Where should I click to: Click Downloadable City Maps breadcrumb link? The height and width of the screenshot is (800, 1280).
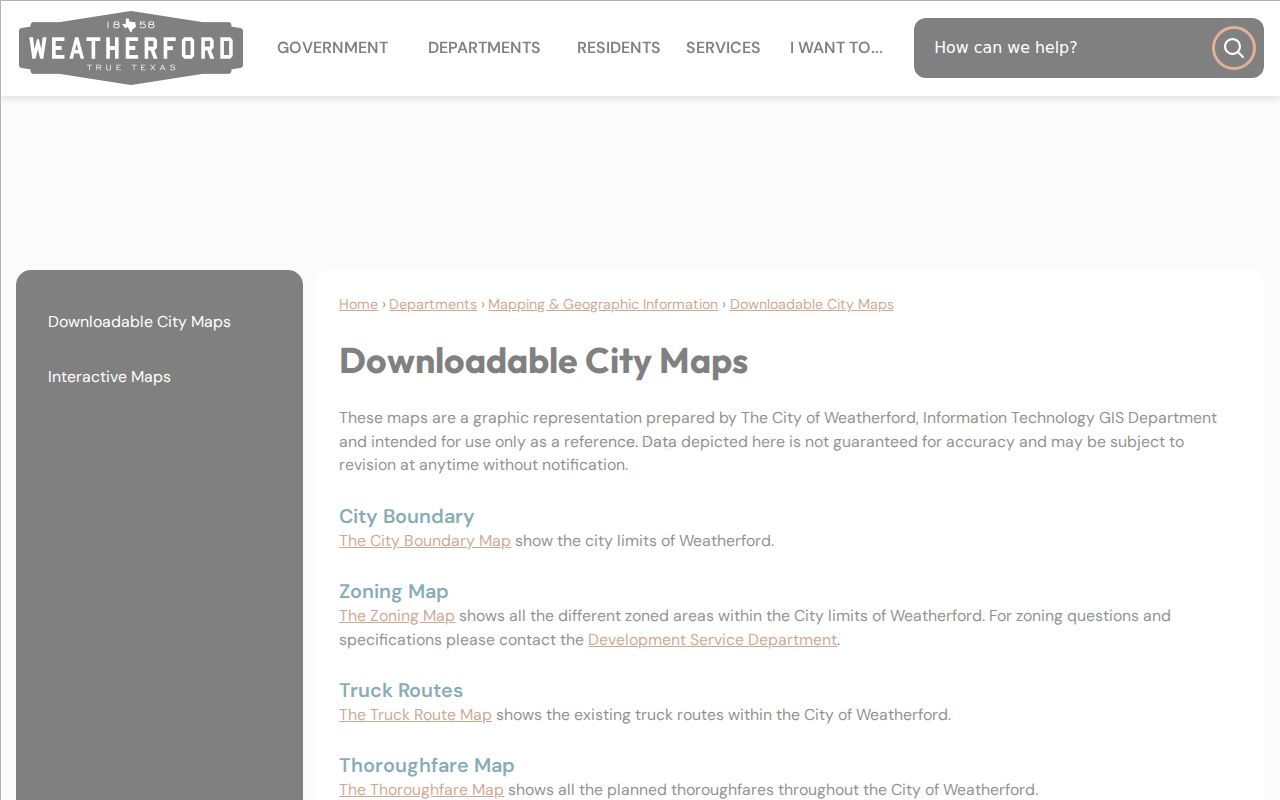[x=812, y=304]
